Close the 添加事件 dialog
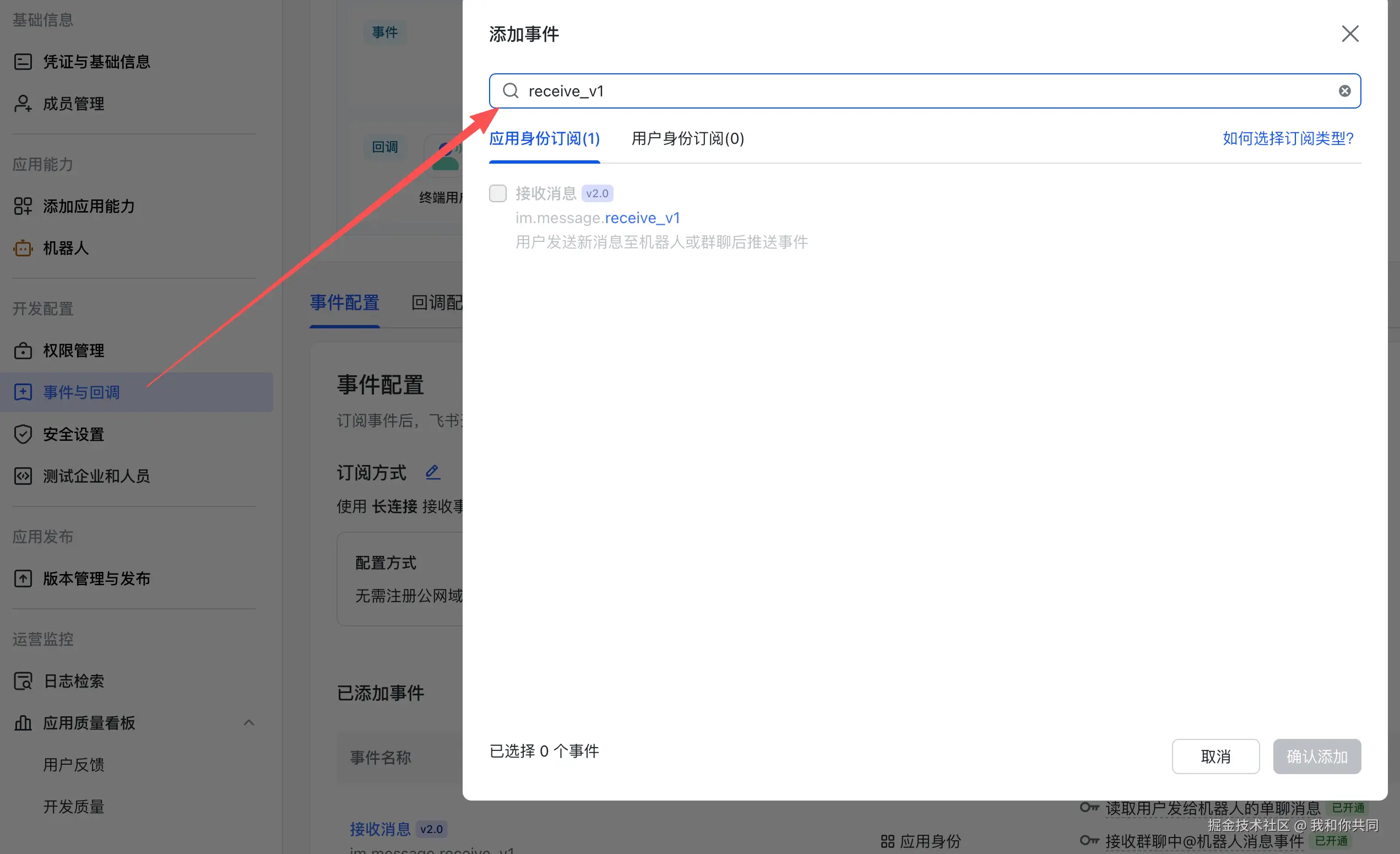 (x=1349, y=34)
